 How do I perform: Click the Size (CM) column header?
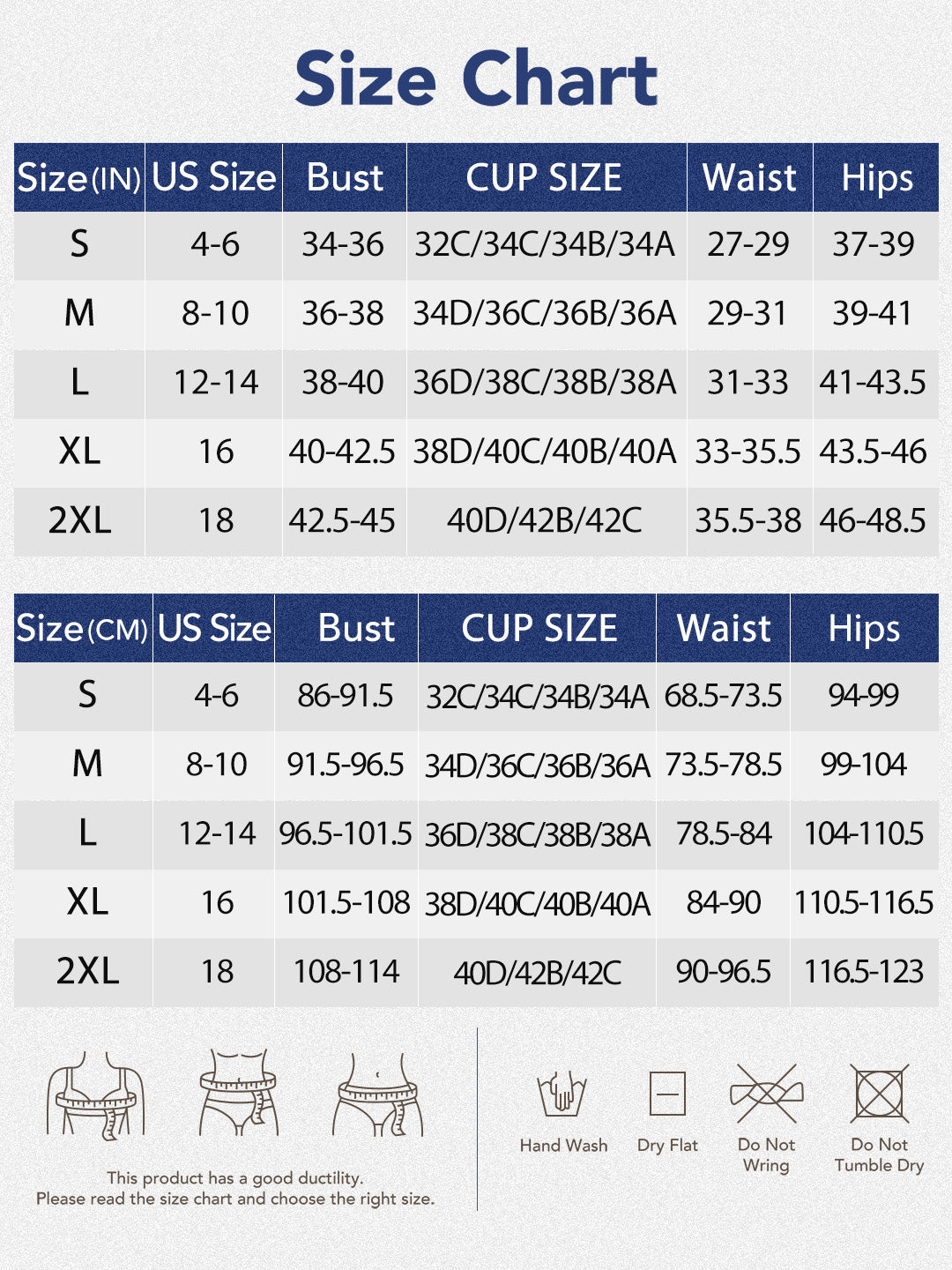point(83,629)
